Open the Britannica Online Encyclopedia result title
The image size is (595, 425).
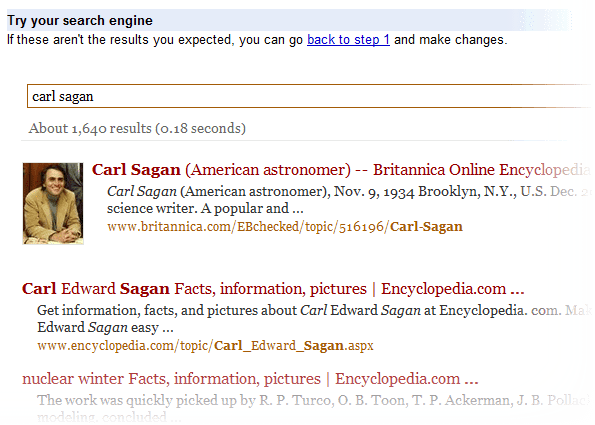(x=342, y=170)
